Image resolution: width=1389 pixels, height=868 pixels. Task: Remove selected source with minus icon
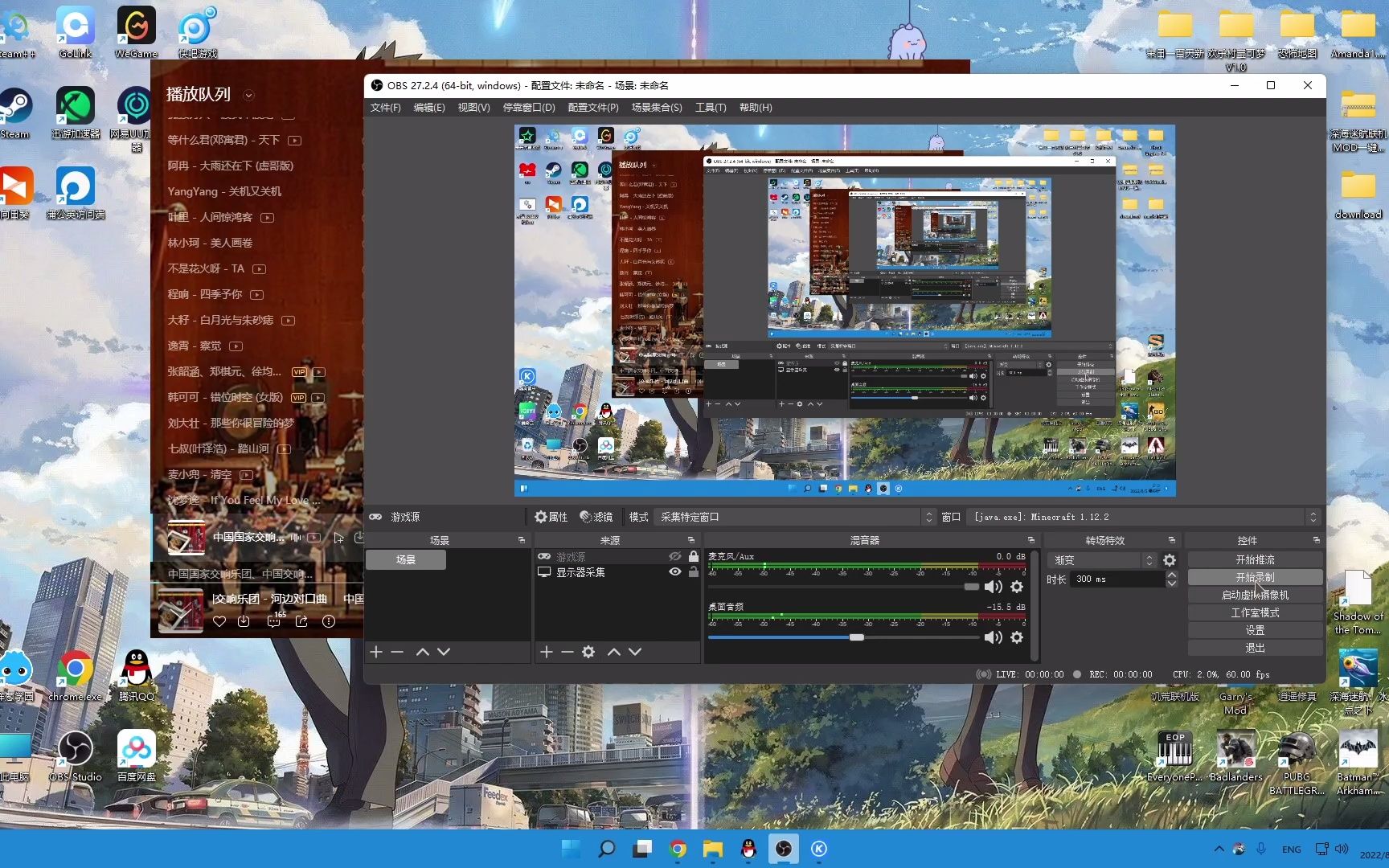pyautogui.click(x=567, y=652)
